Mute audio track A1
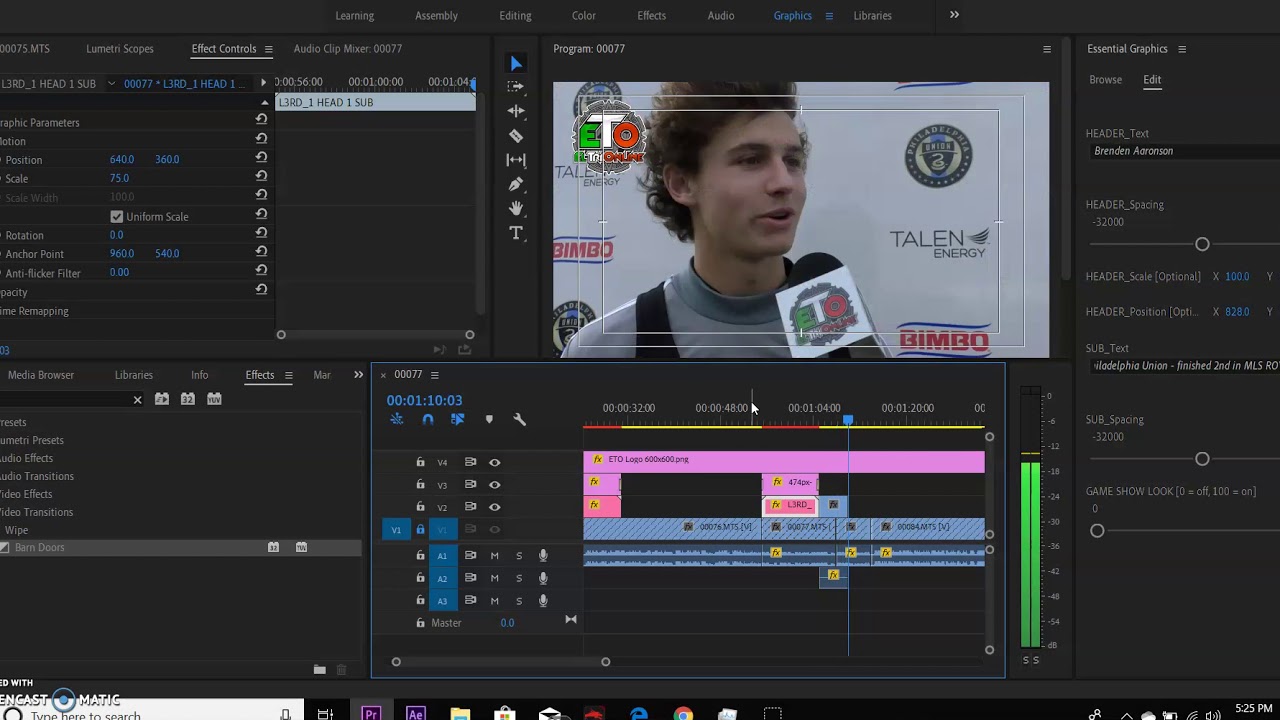Viewport: 1280px width, 720px height. click(x=494, y=555)
